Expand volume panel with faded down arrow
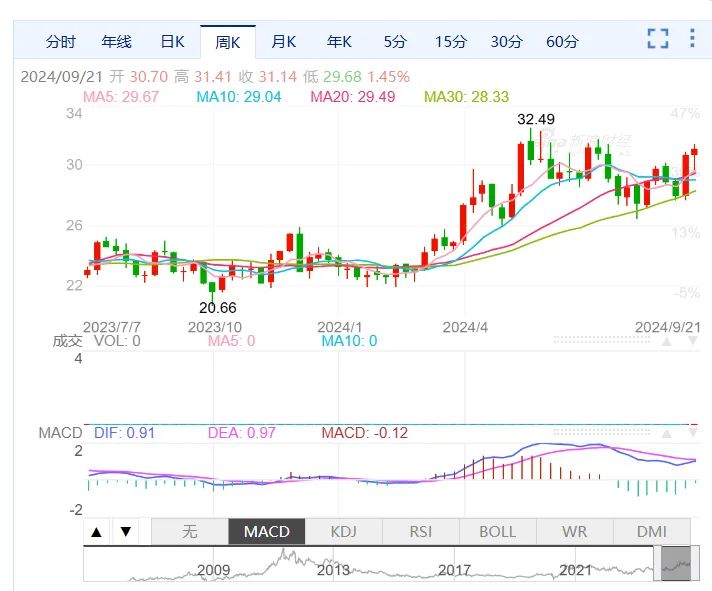The height and width of the screenshot is (591, 712). [x=693, y=341]
